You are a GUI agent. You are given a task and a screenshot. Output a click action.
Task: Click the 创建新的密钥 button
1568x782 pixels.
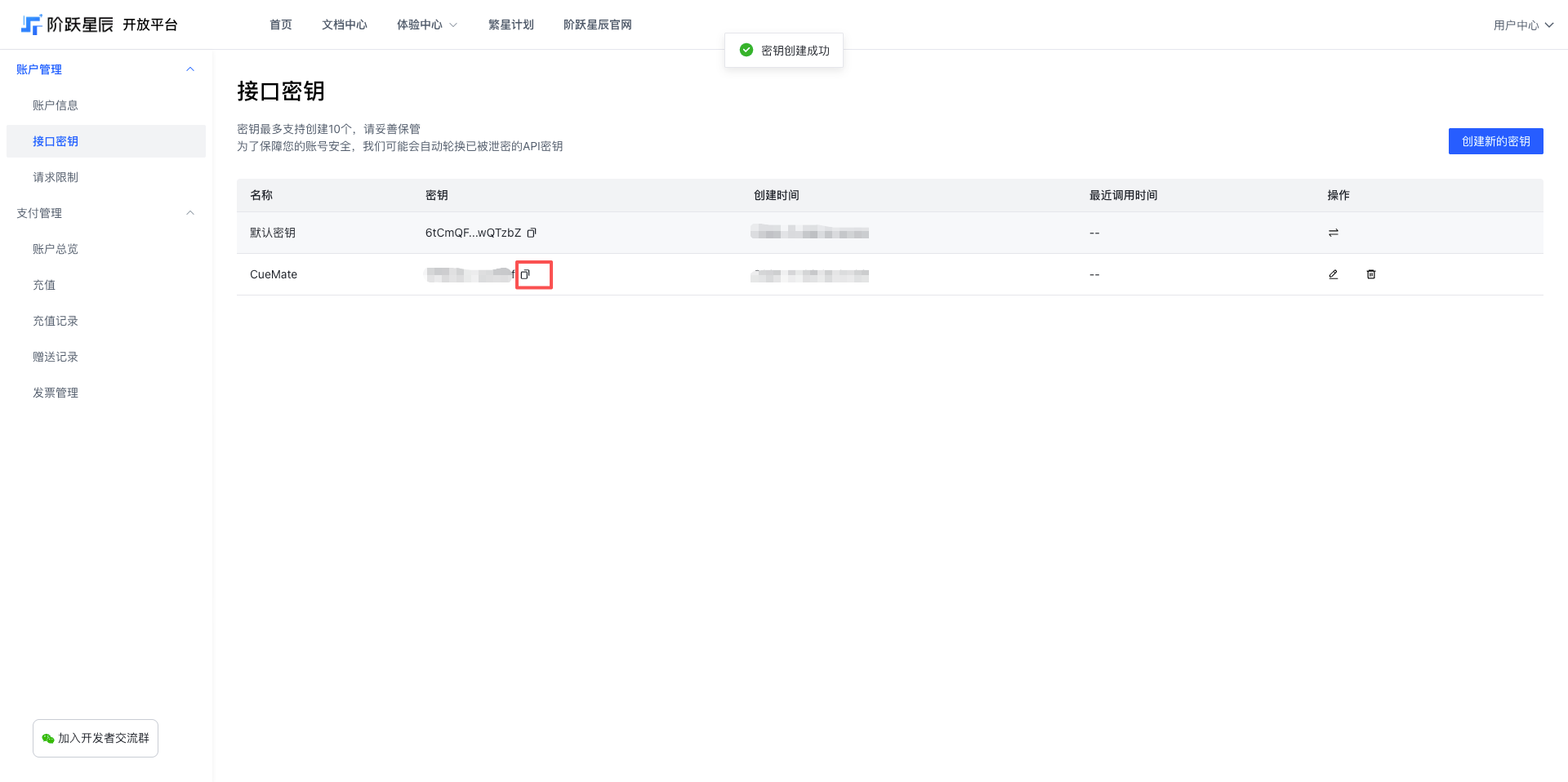[1495, 140]
